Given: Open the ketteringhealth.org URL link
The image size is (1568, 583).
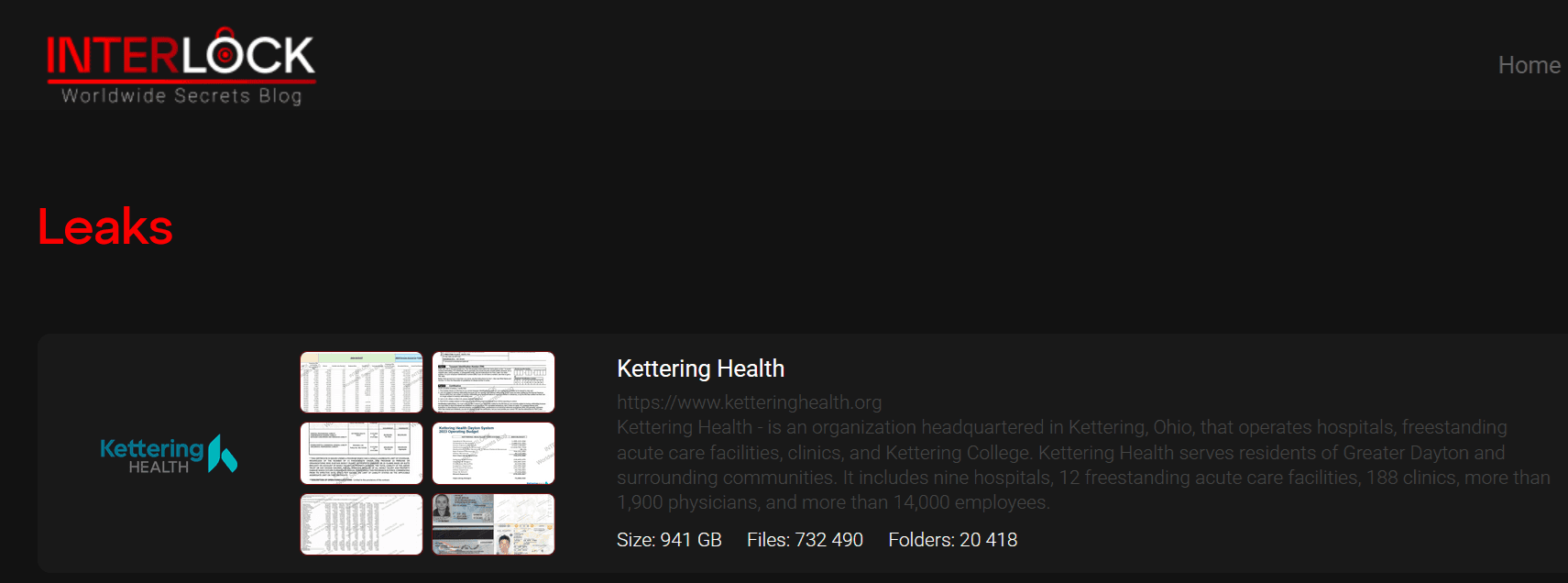Looking at the screenshot, I should click(749, 402).
